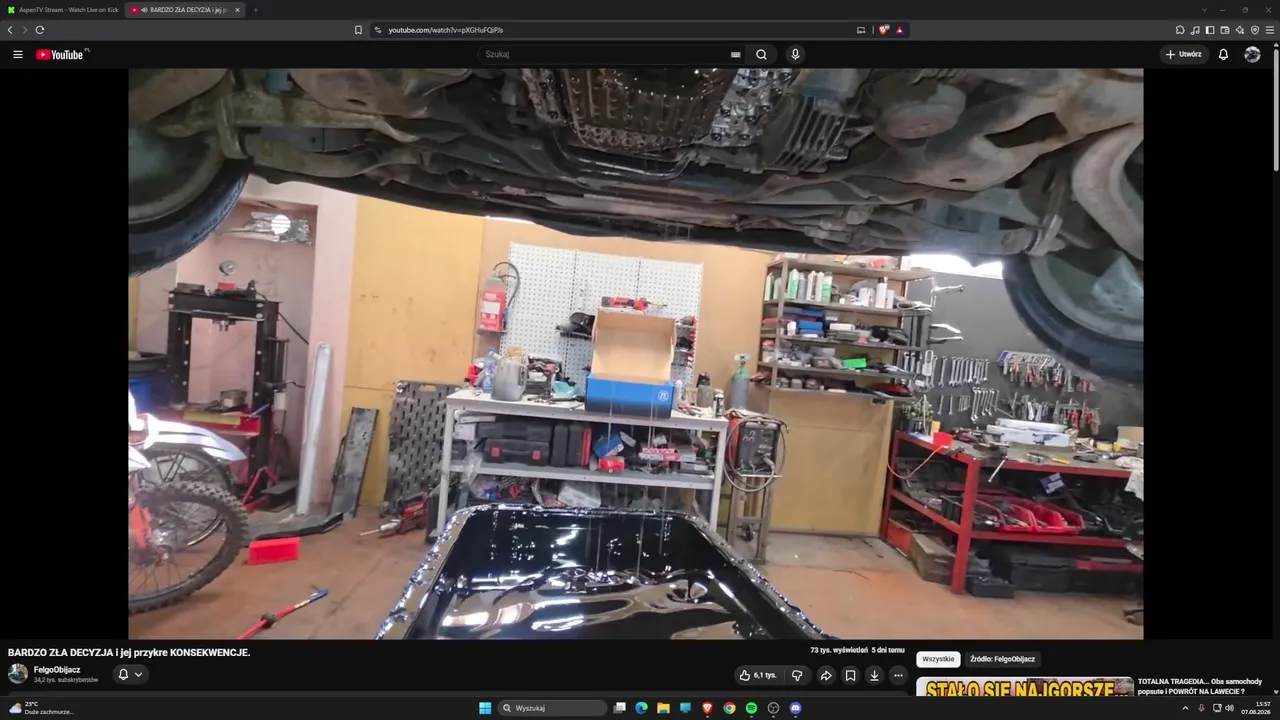Image resolution: width=1280 pixels, height=720 pixels.
Task: Expand the subscription notification bell dropdown
Action: click(130, 674)
